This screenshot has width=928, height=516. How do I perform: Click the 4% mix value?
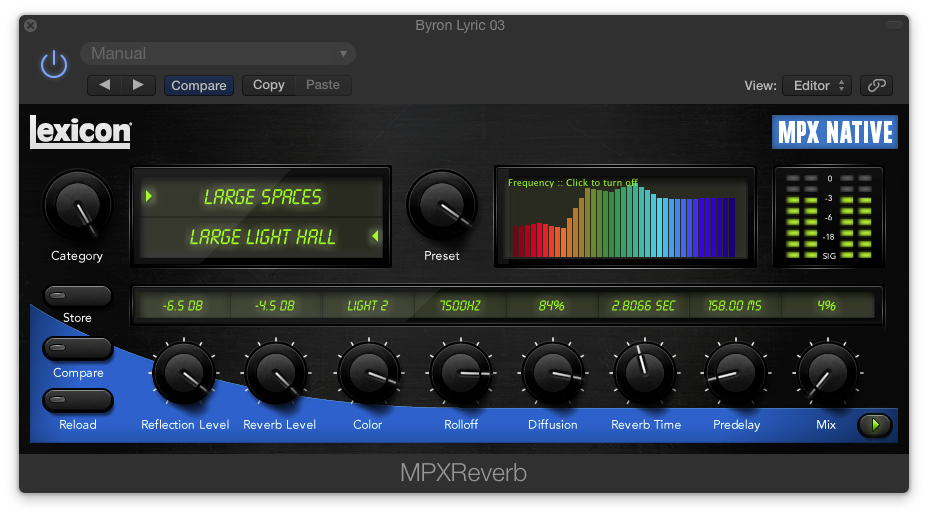point(827,306)
